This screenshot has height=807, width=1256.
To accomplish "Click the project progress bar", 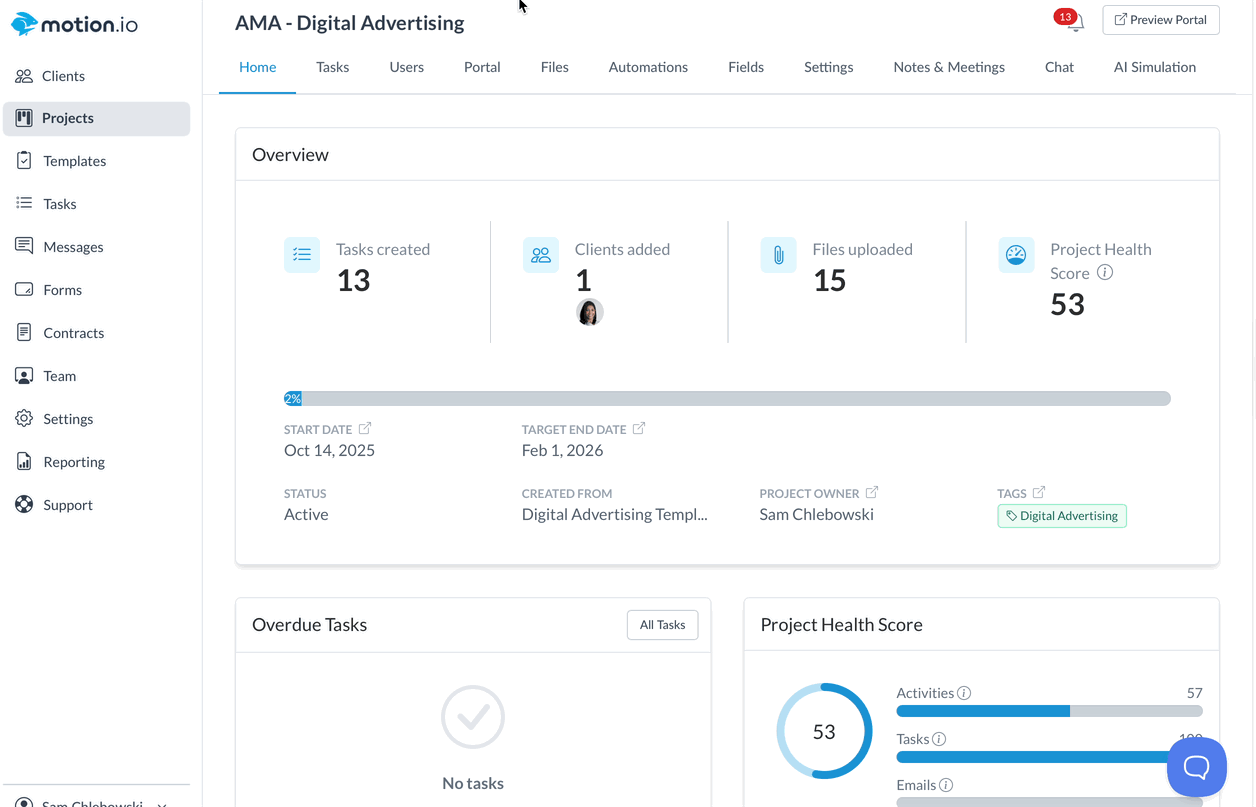I will tap(727, 398).
